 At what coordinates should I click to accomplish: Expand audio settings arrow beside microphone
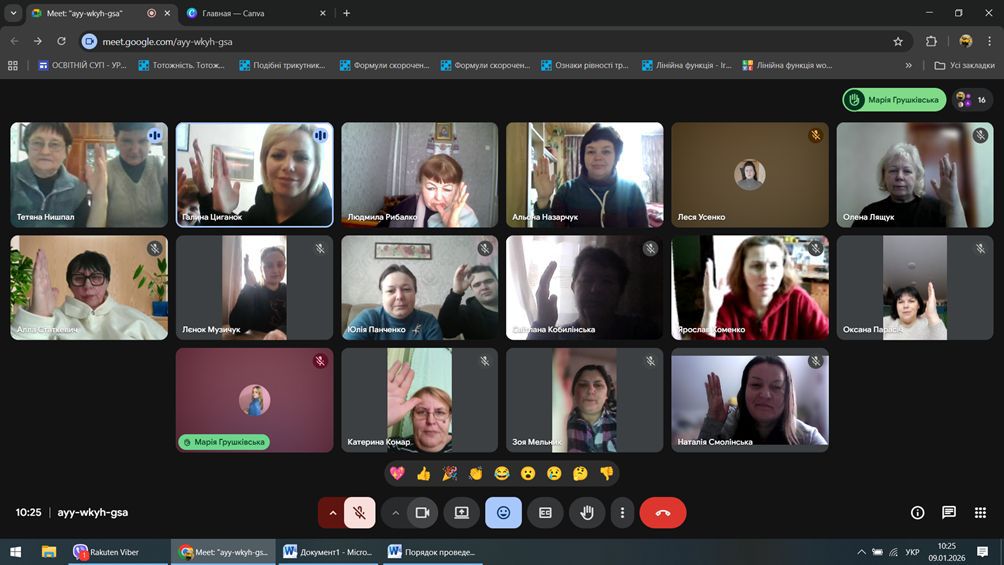[x=333, y=512]
